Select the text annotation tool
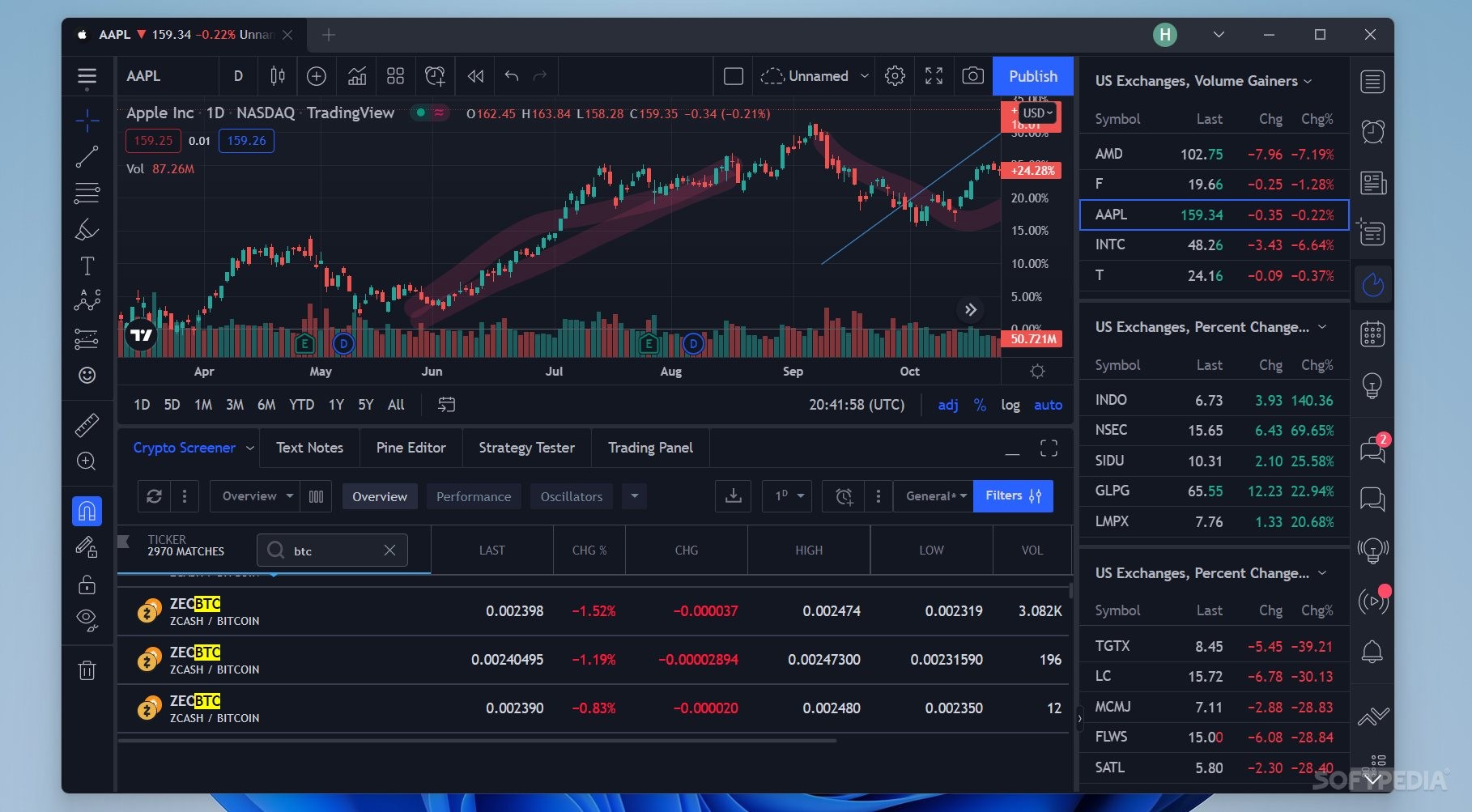The image size is (1472, 812). pyautogui.click(x=87, y=266)
